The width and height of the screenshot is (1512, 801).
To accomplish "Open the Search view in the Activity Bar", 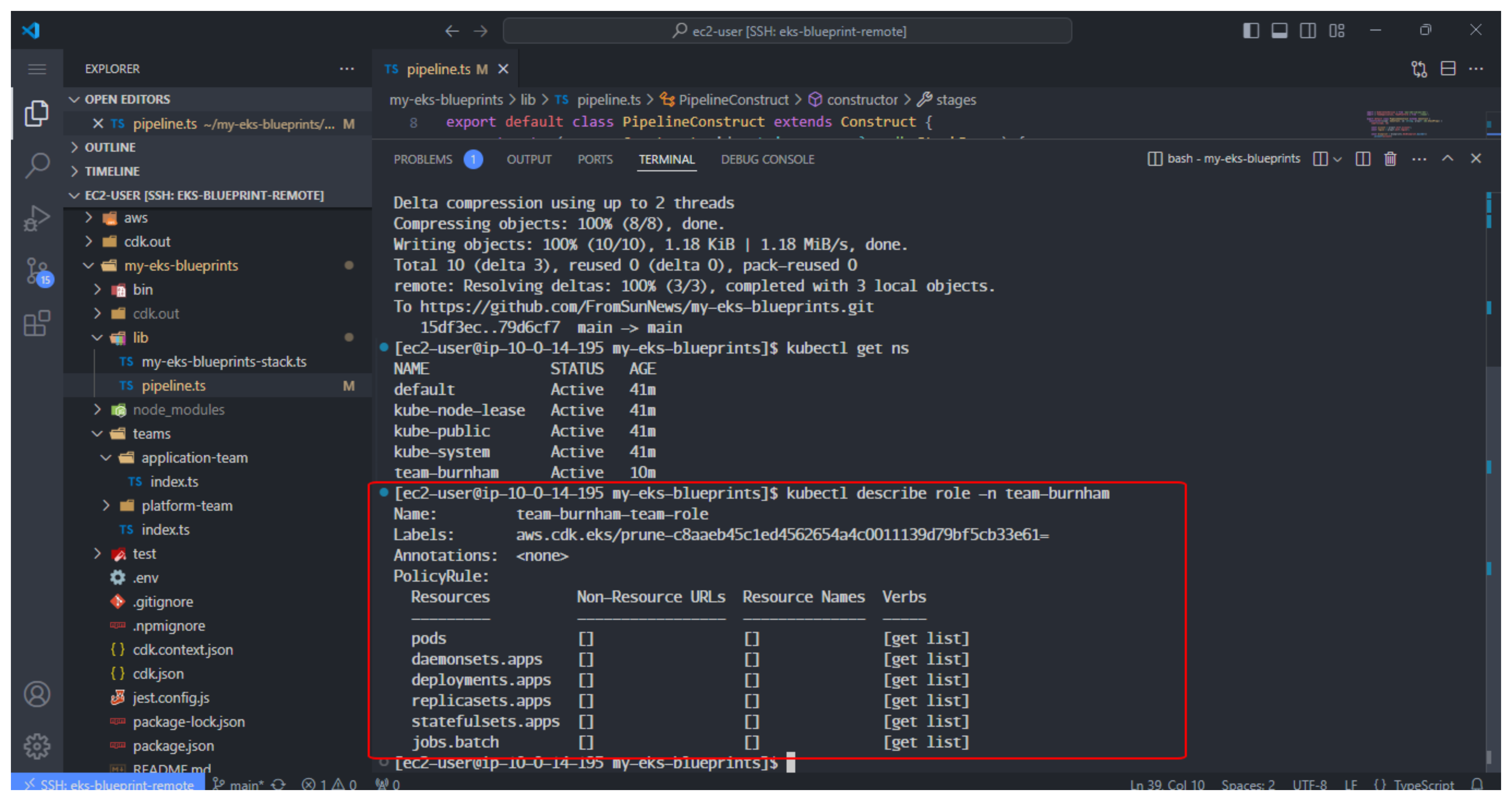I will (36, 166).
